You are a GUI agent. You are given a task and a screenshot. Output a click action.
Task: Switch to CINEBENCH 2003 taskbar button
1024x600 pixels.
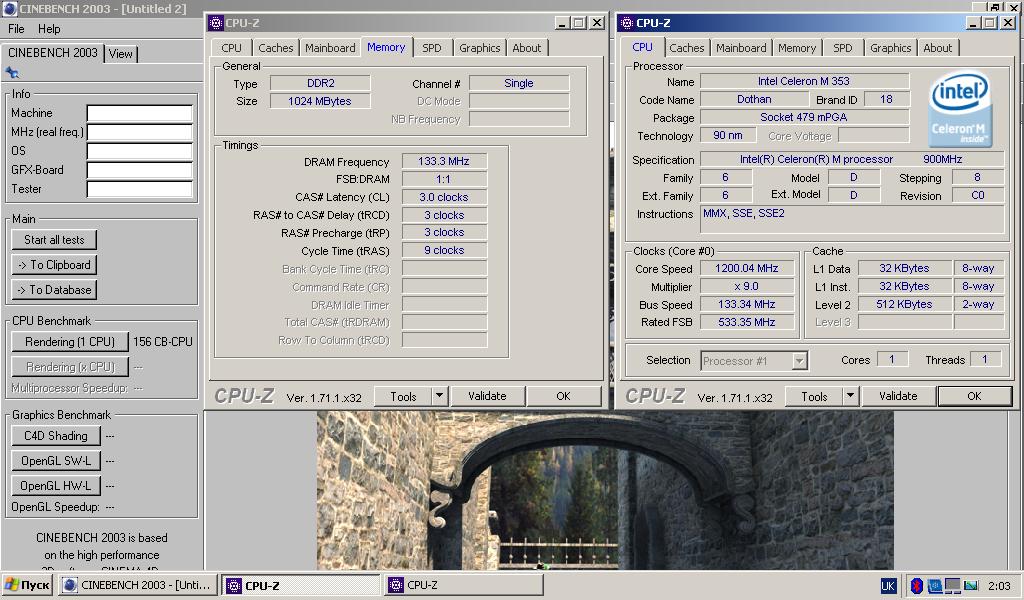tap(139, 585)
